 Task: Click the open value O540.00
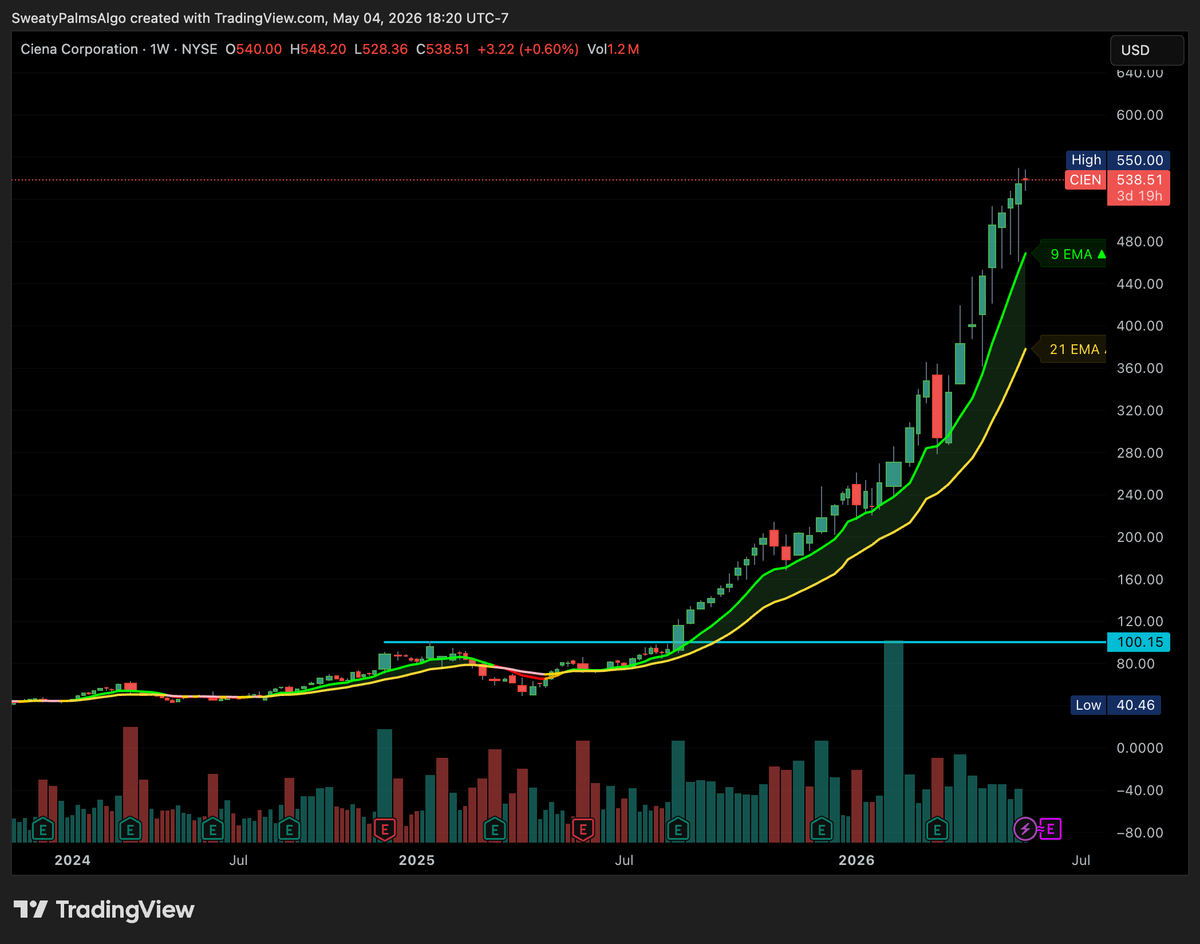254,49
